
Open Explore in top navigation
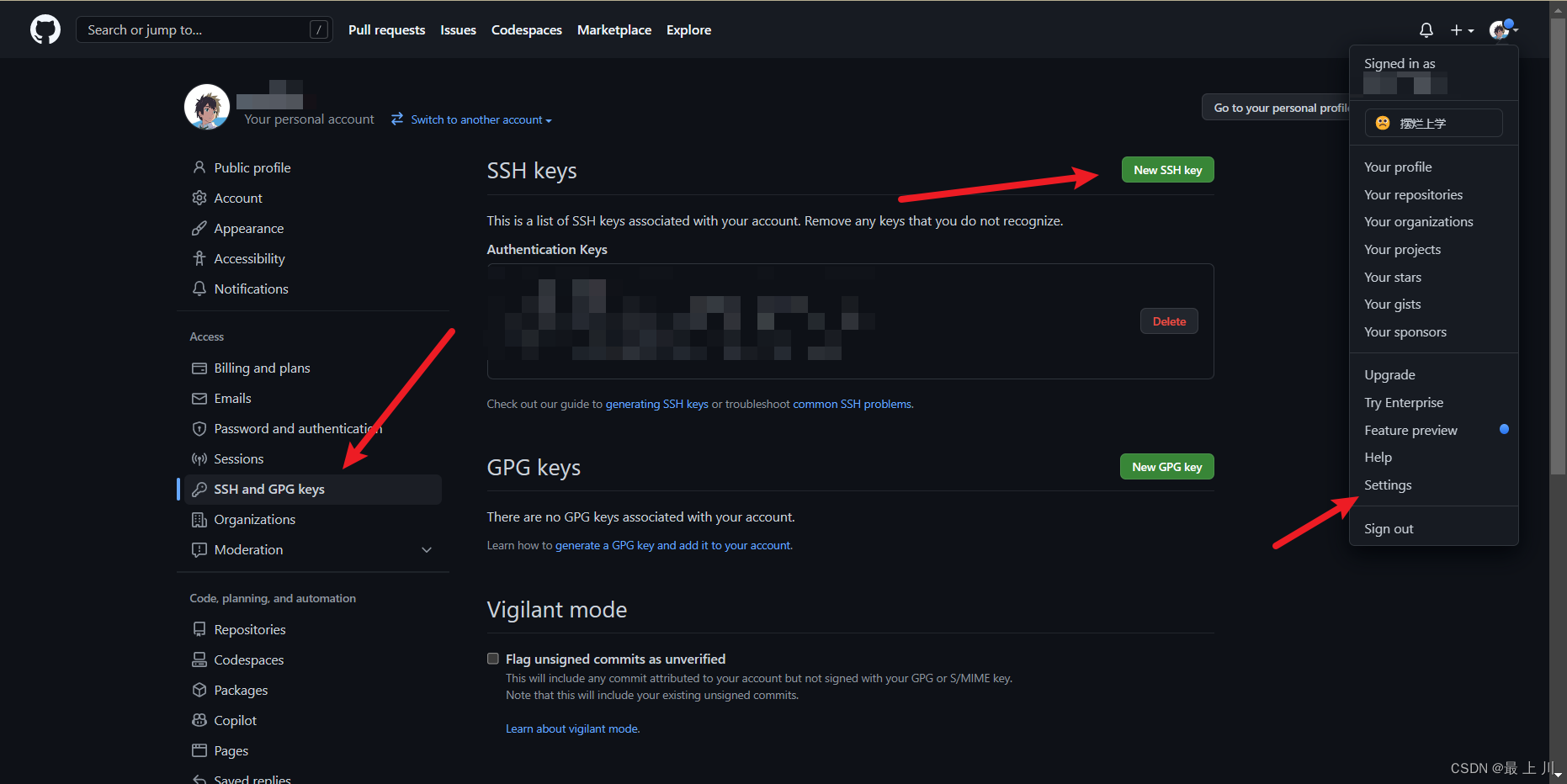coord(688,29)
